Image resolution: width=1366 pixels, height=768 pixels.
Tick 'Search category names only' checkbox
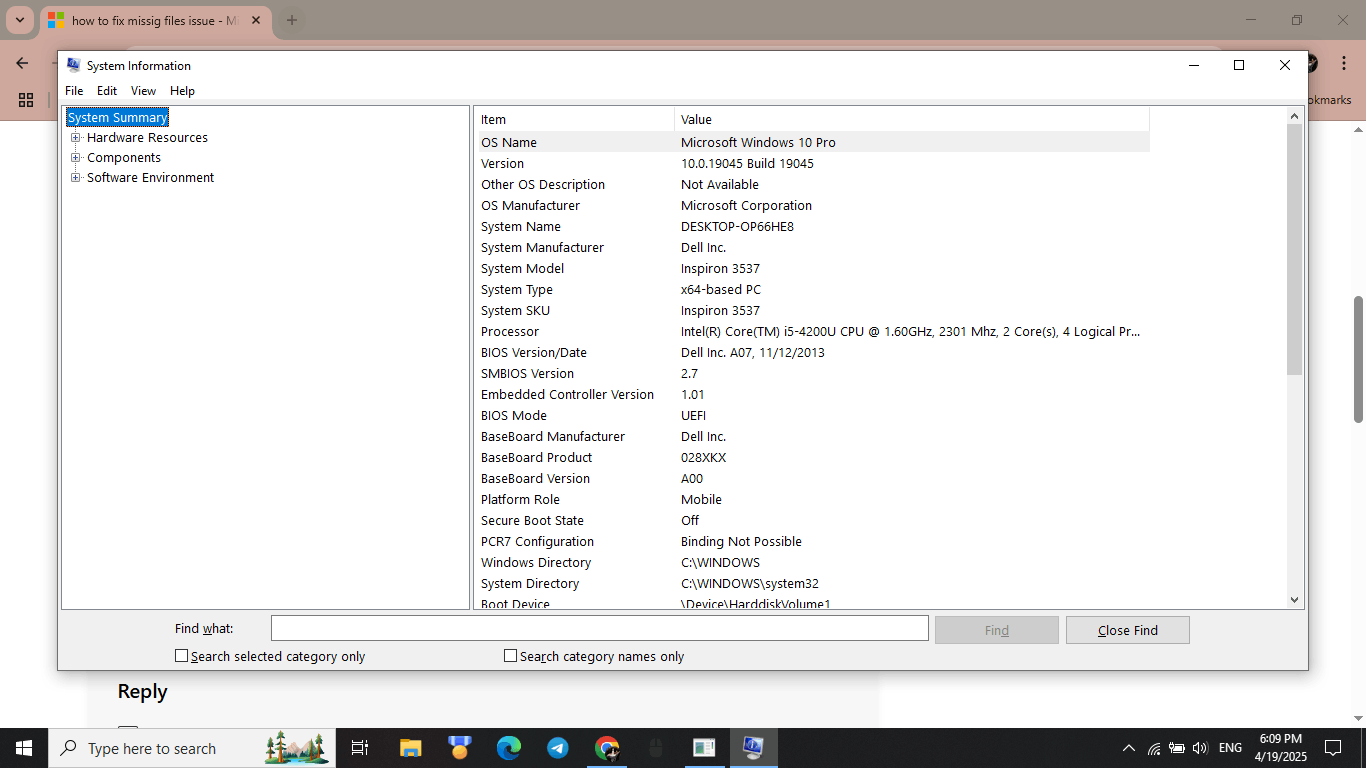510,656
